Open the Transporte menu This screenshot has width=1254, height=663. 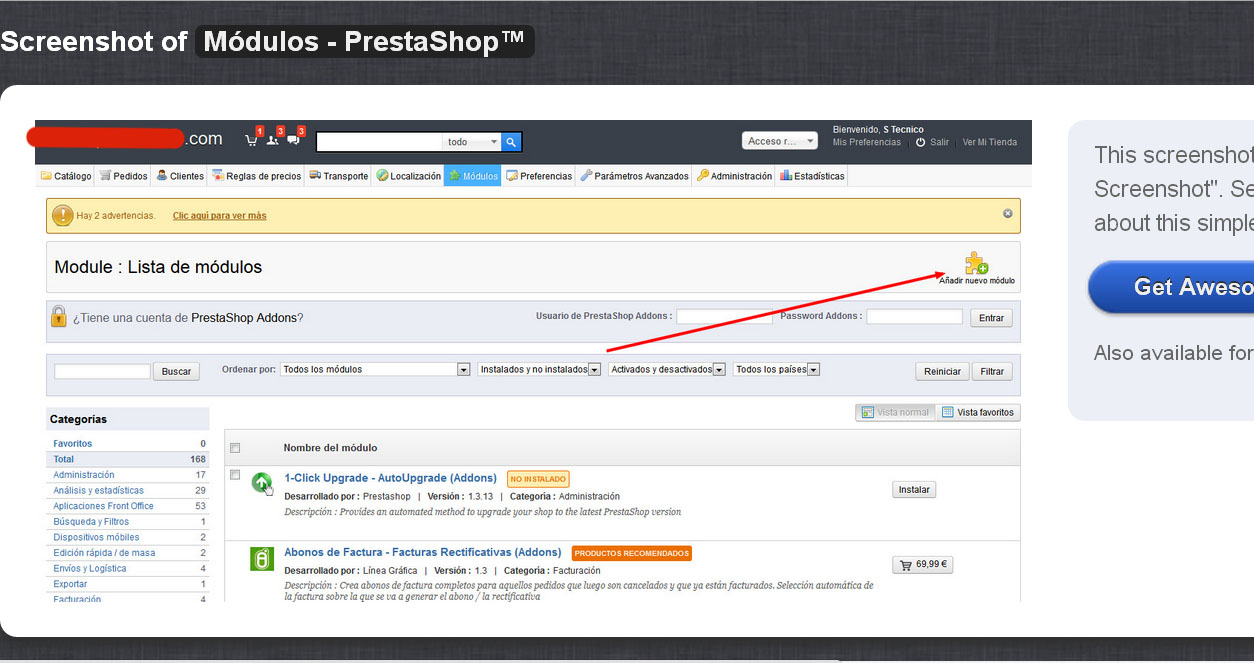338,176
